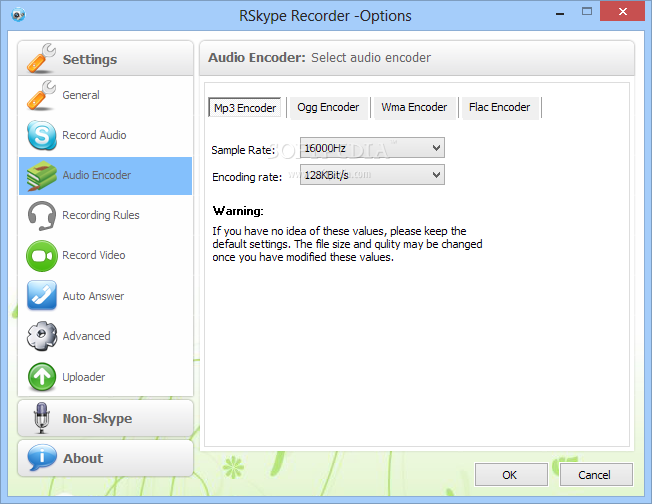
Task: Click the General wrench icon
Action: point(41,95)
